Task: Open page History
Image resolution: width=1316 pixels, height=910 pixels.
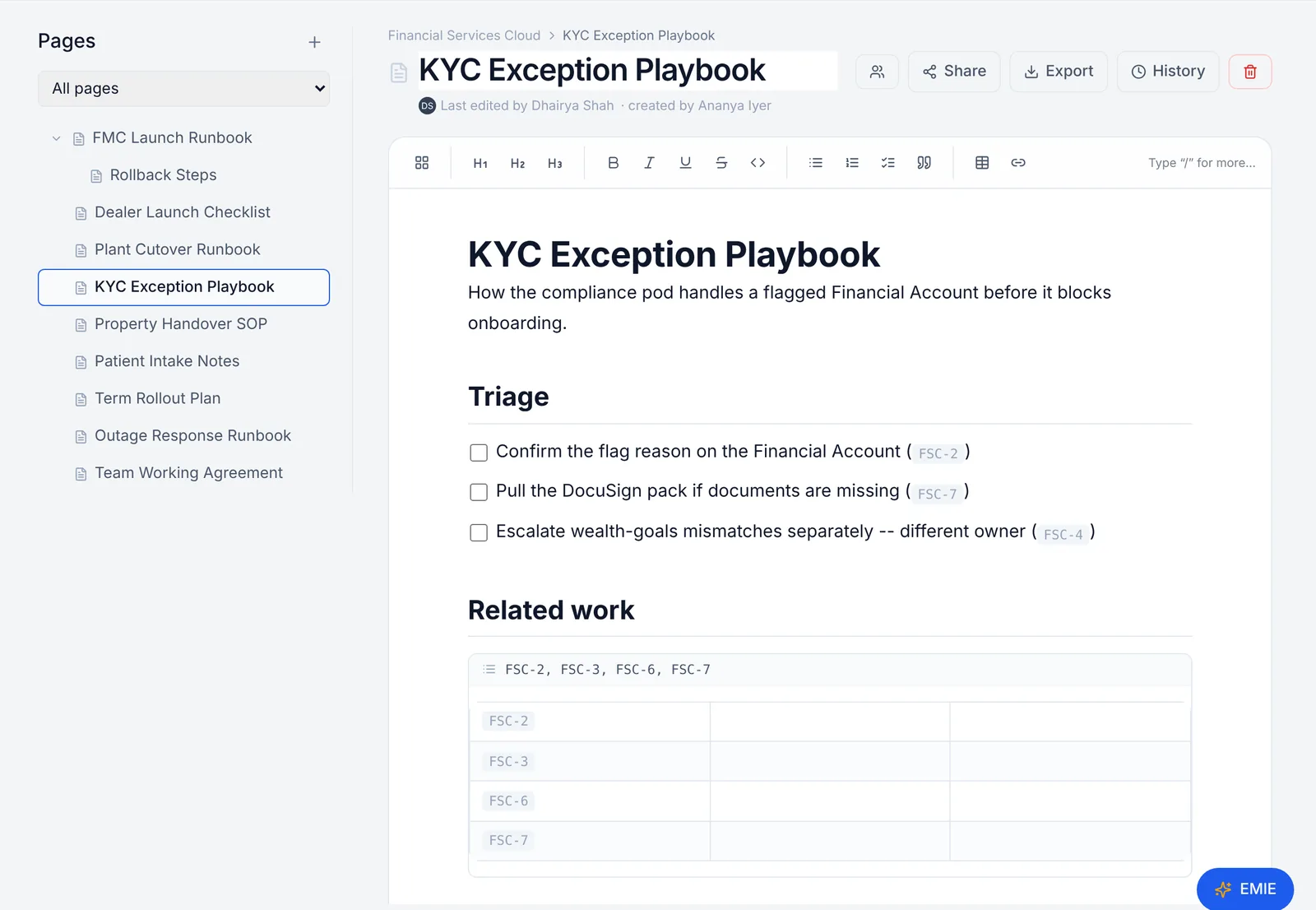Action: coord(1168,72)
